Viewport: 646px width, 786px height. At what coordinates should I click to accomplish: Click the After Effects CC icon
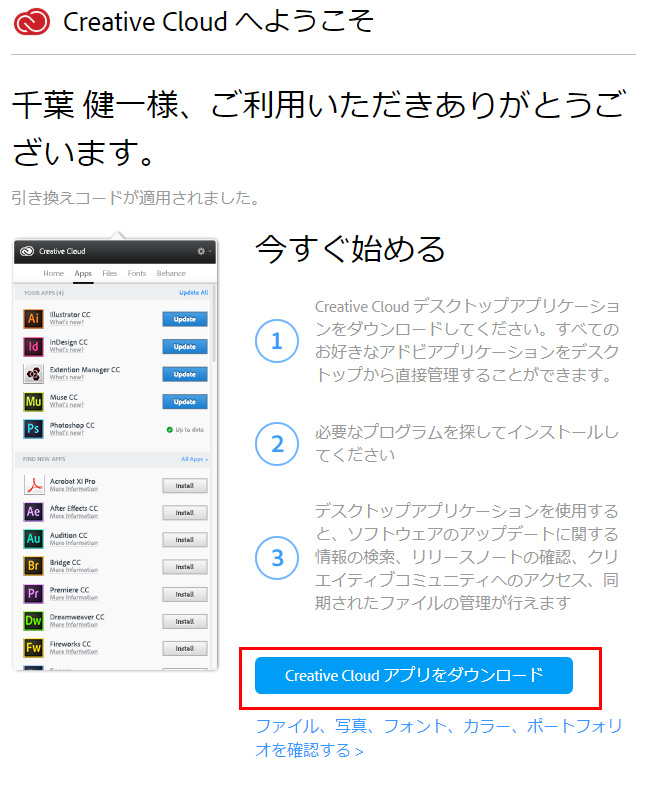[33, 512]
